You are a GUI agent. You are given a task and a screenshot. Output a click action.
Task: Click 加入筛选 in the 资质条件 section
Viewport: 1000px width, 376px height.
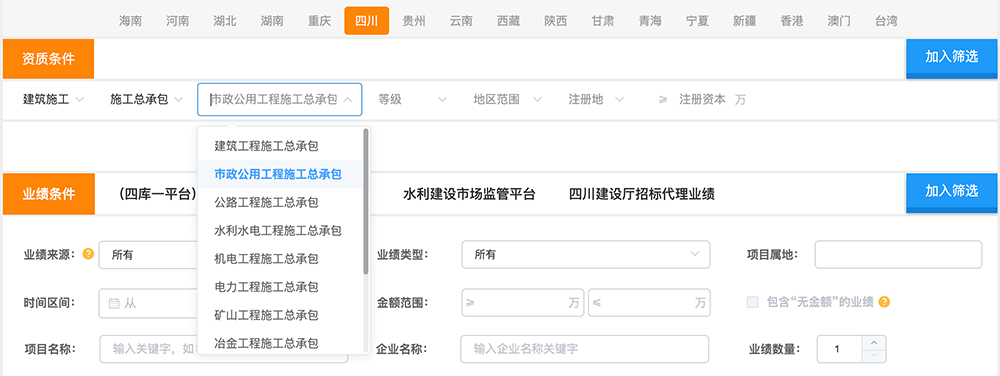(x=952, y=57)
